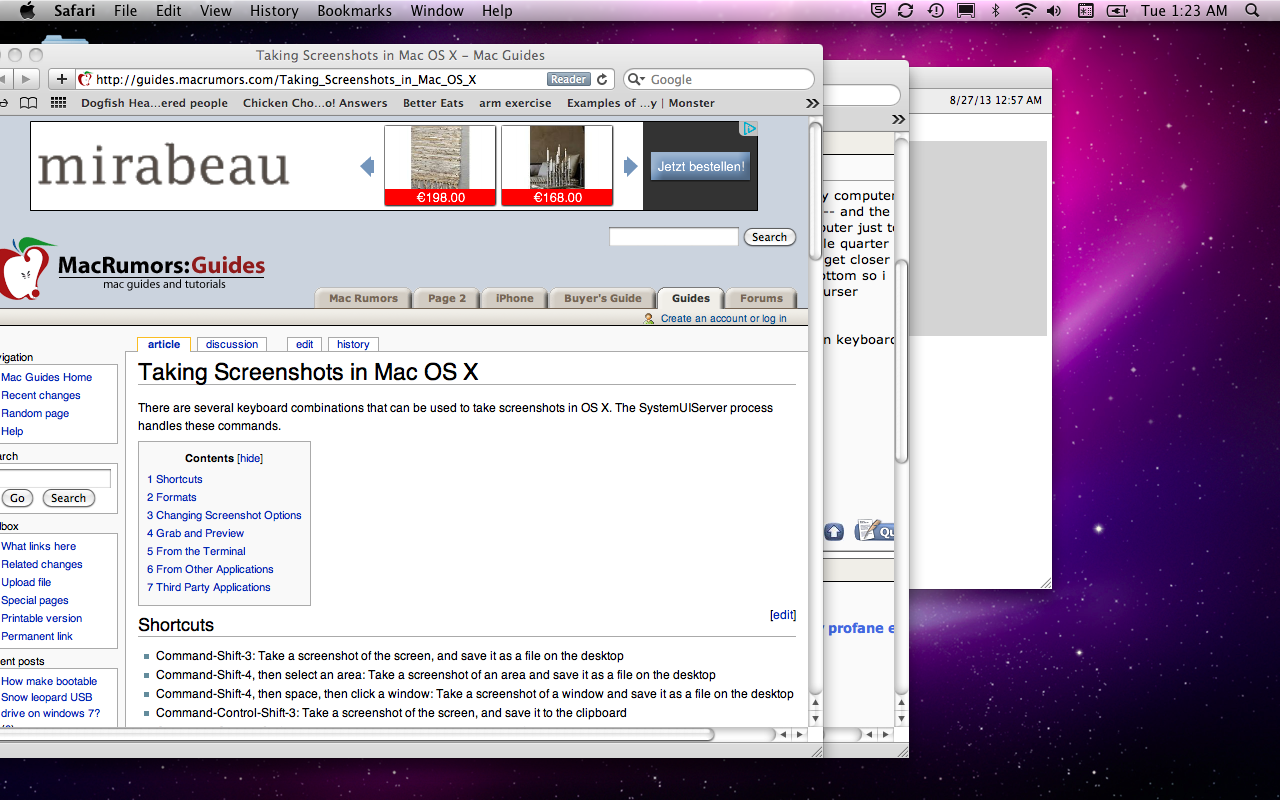Open the Better Eats bookmark
Screen dimensions: 1280x800
click(433, 103)
